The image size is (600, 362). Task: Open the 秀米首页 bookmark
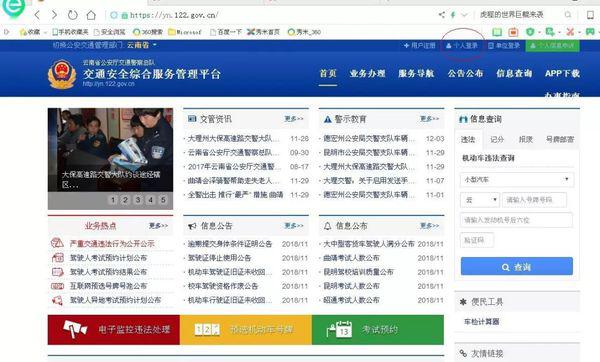(x=263, y=32)
